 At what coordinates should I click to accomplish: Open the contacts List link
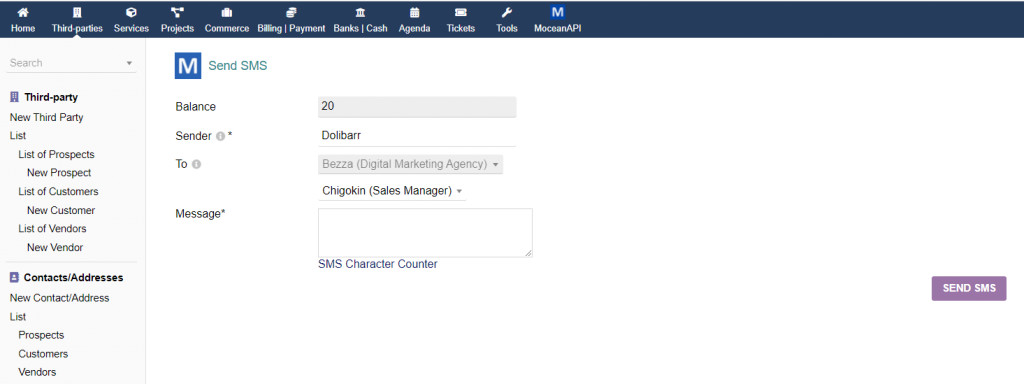[18, 317]
